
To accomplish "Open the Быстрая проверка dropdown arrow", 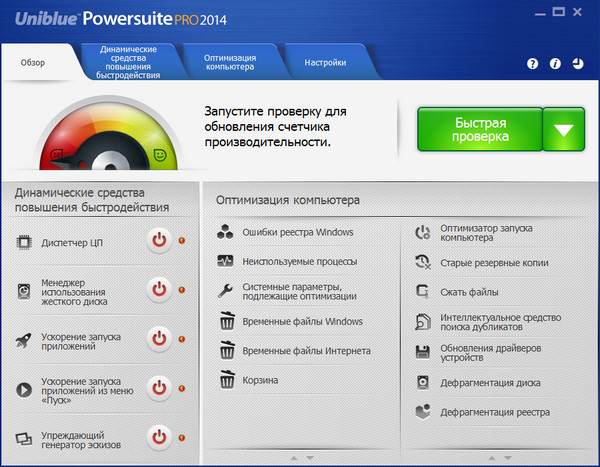I will (x=564, y=129).
